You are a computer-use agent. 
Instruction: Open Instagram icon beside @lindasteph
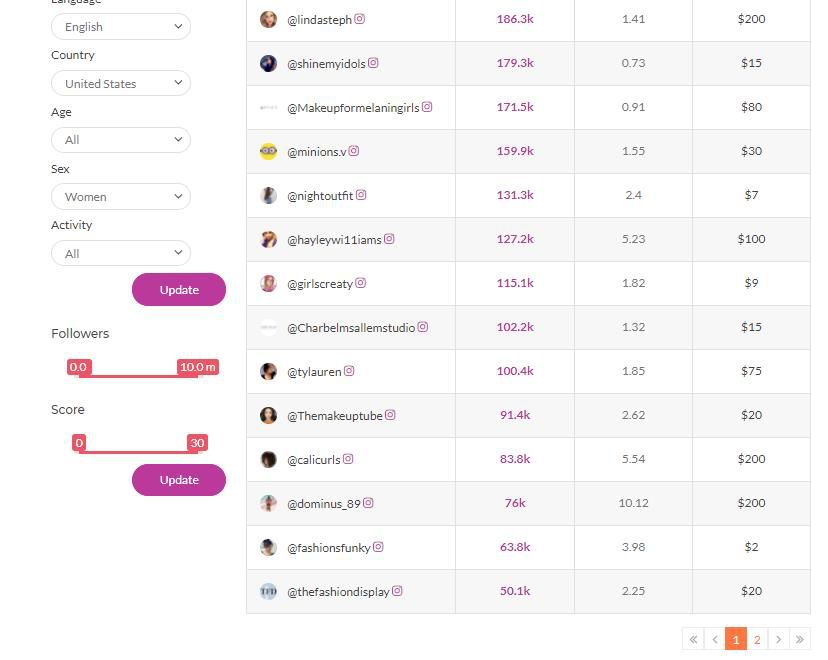tap(359, 19)
